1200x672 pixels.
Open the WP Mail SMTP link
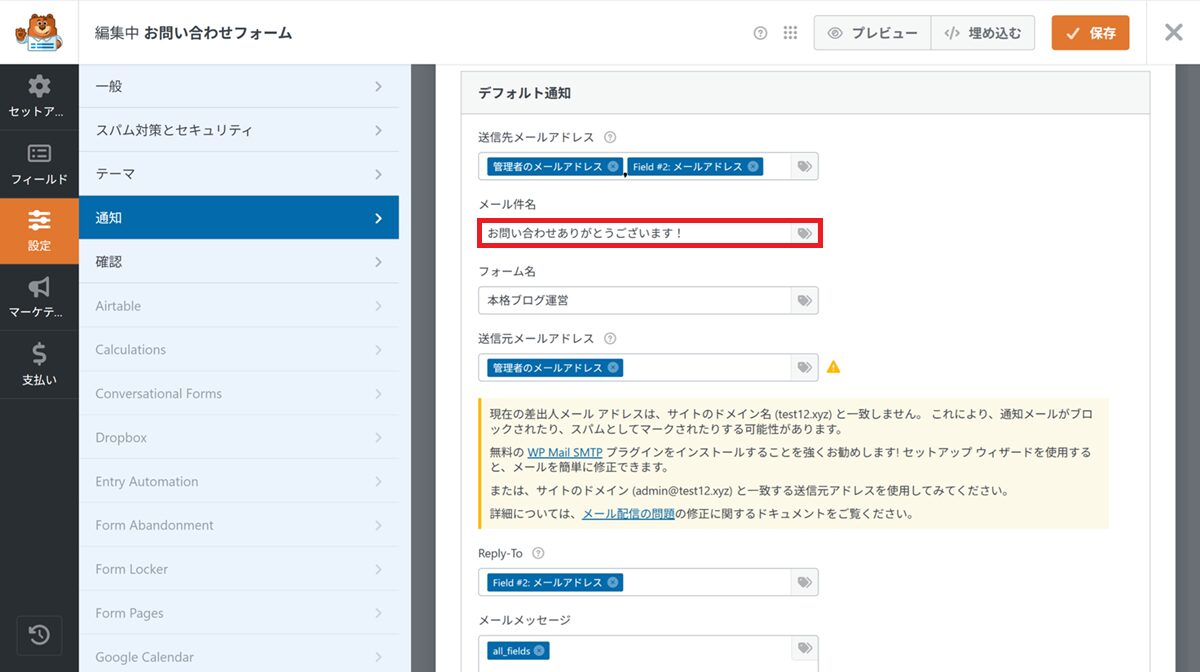point(564,452)
